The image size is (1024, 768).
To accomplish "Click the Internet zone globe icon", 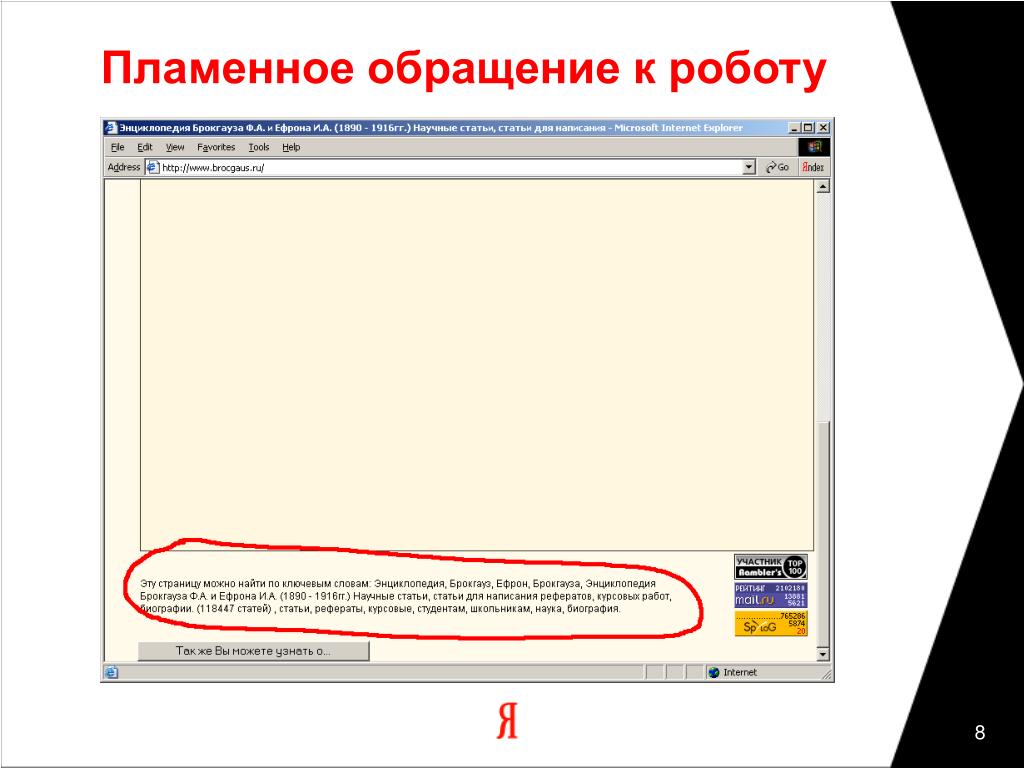I will pyautogui.click(x=714, y=673).
